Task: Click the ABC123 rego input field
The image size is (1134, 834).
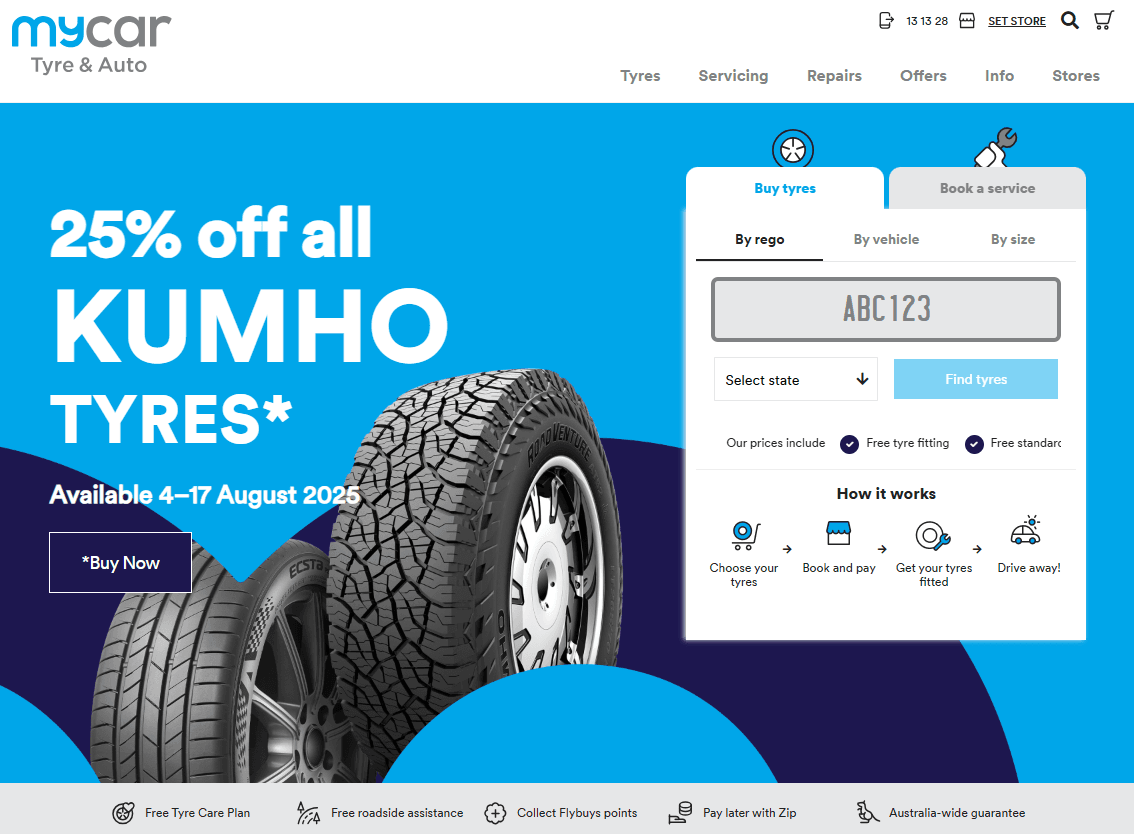Action: click(x=886, y=310)
